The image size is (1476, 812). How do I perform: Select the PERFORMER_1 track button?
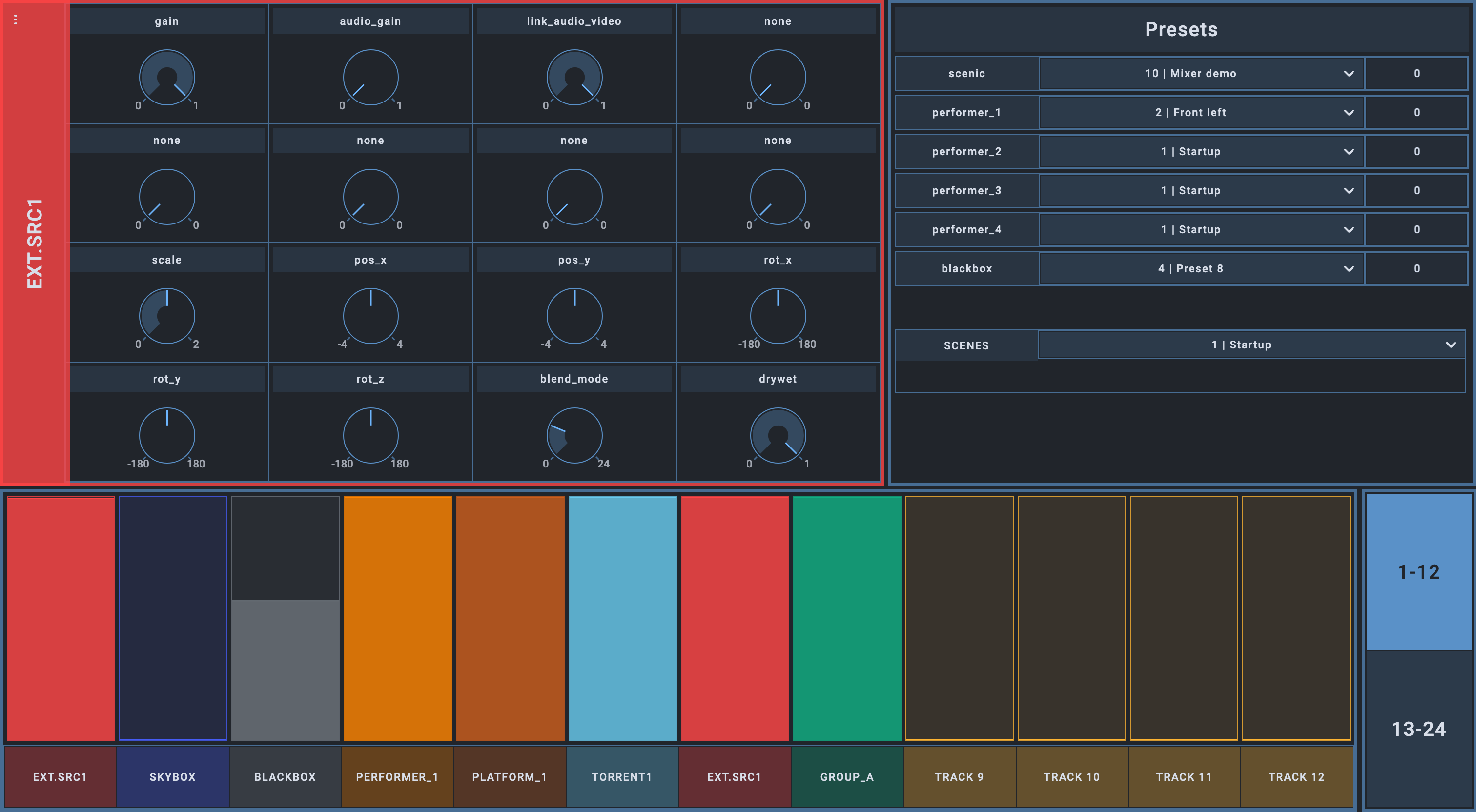(x=397, y=776)
